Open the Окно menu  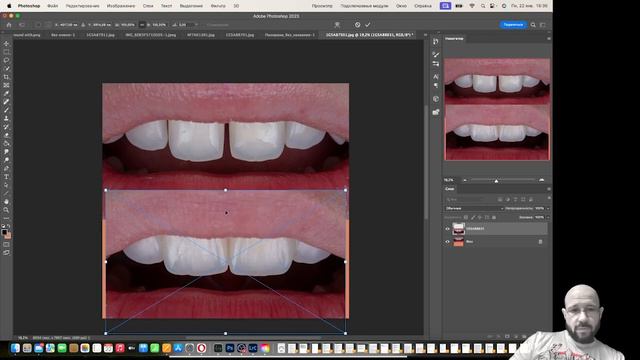tap(401, 6)
